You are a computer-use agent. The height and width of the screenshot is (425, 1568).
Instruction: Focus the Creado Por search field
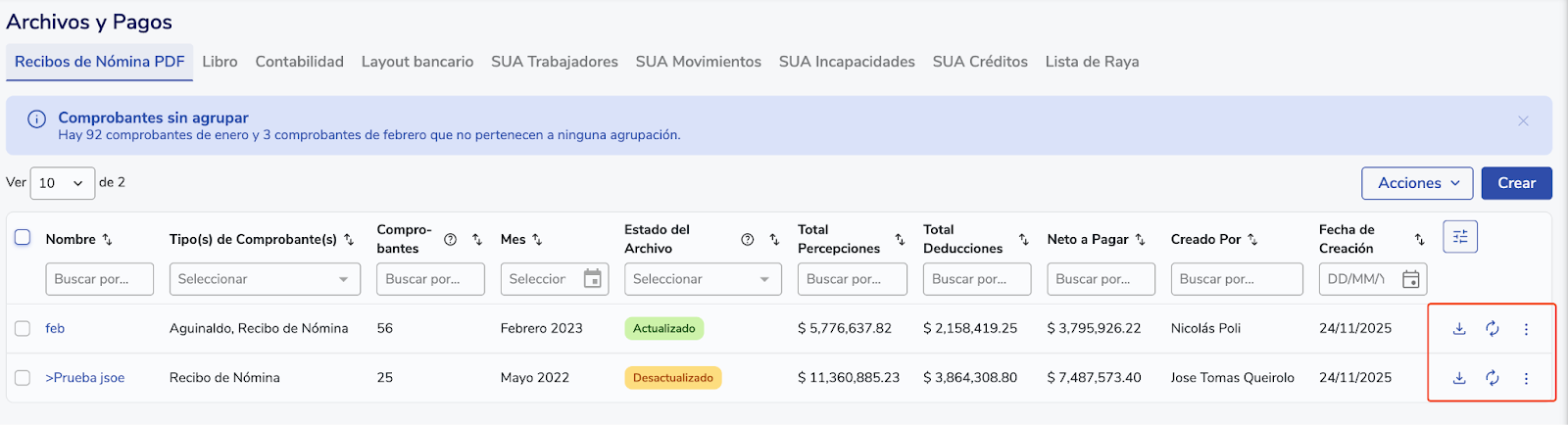pyautogui.click(x=1236, y=279)
